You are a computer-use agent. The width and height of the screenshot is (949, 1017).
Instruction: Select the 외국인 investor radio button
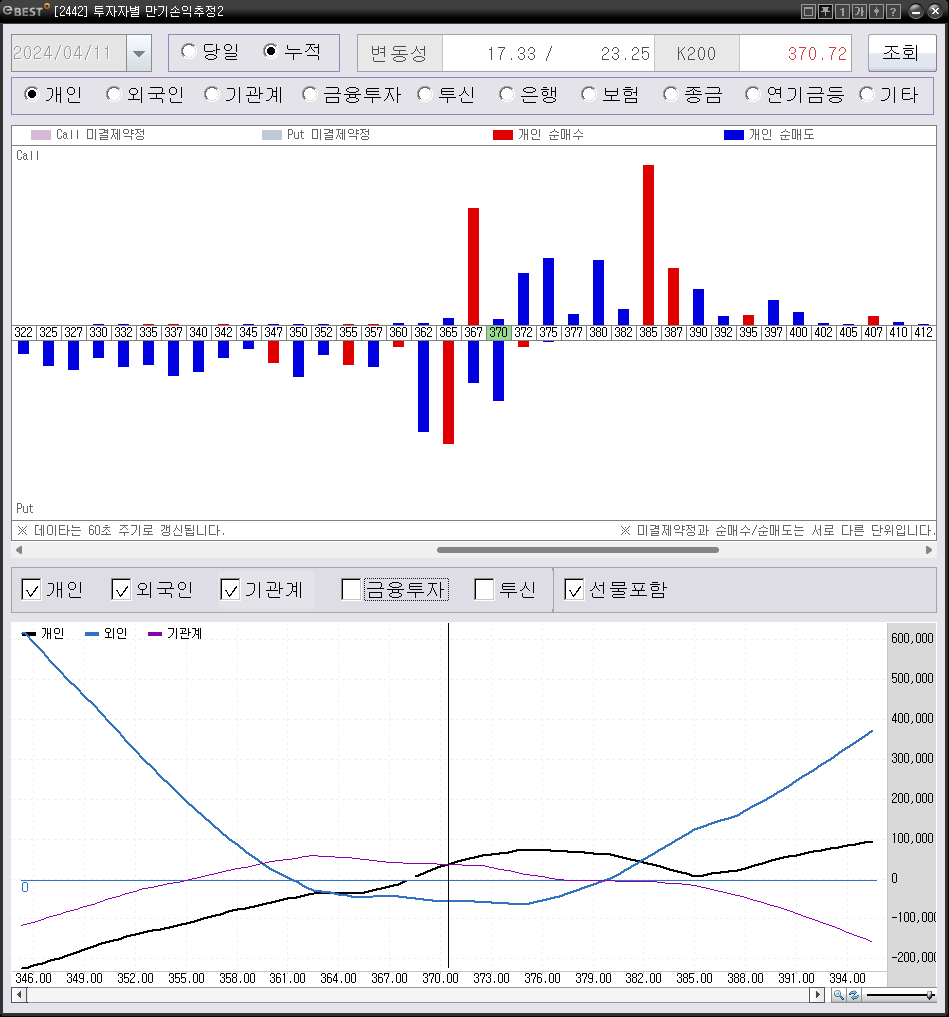point(114,95)
